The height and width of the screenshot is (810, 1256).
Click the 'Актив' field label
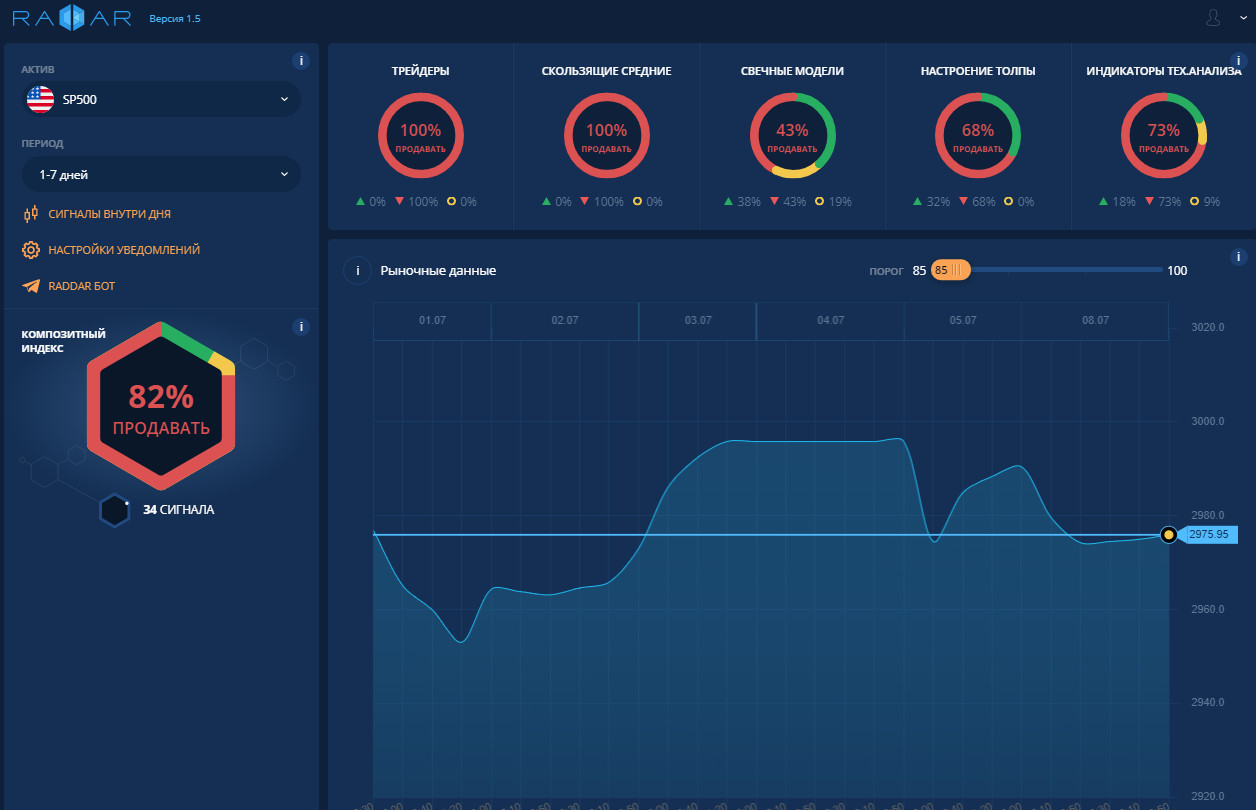pos(38,69)
